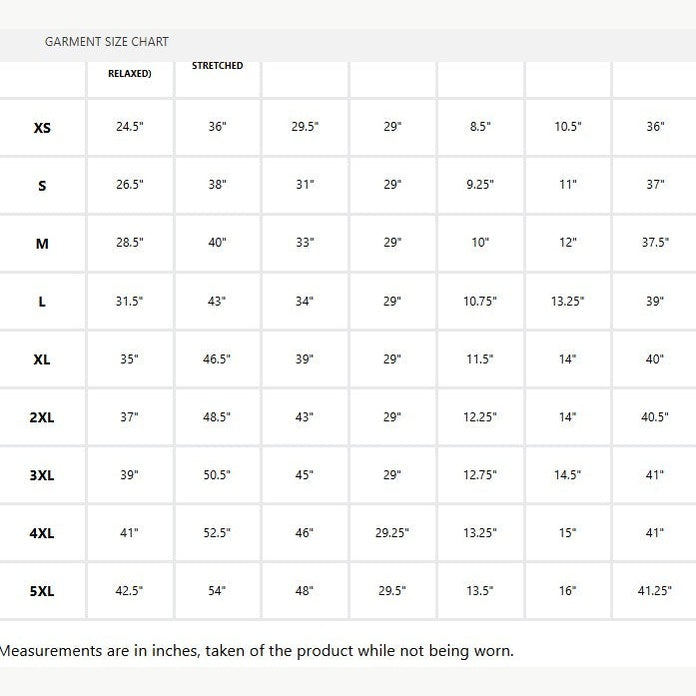Click the 4XL size row label
Image resolution: width=696 pixels, height=696 pixels.
click(x=42, y=534)
